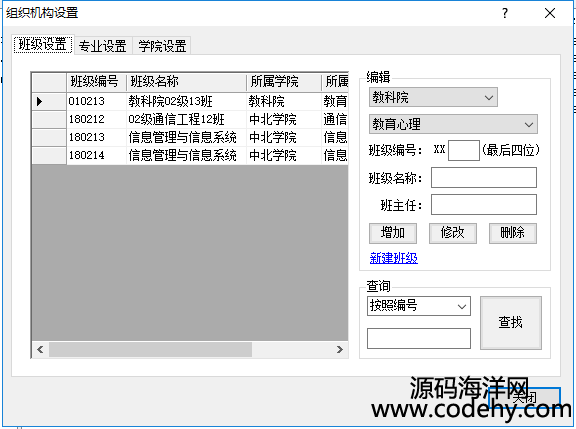This screenshot has width=576, height=429.
Task: Click the 增加 button
Action: 393,233
